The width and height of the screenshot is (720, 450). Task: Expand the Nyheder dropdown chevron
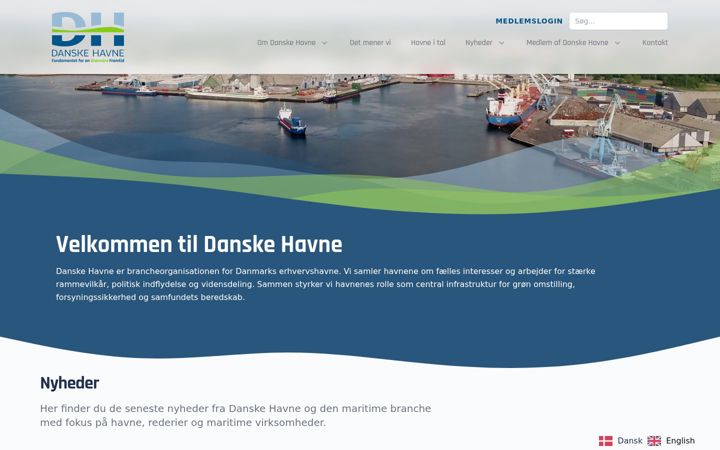pyautogui.click(x=501, y=43)
